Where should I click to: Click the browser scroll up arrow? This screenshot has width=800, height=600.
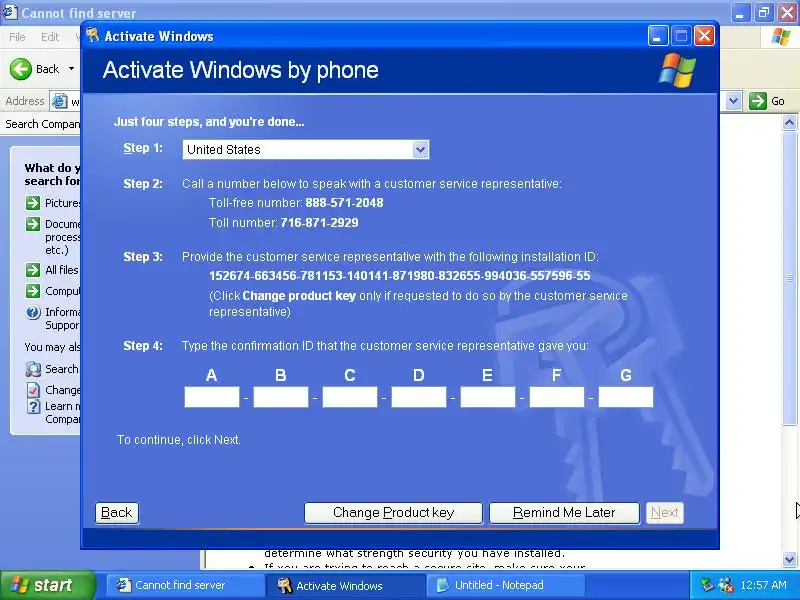789,122
